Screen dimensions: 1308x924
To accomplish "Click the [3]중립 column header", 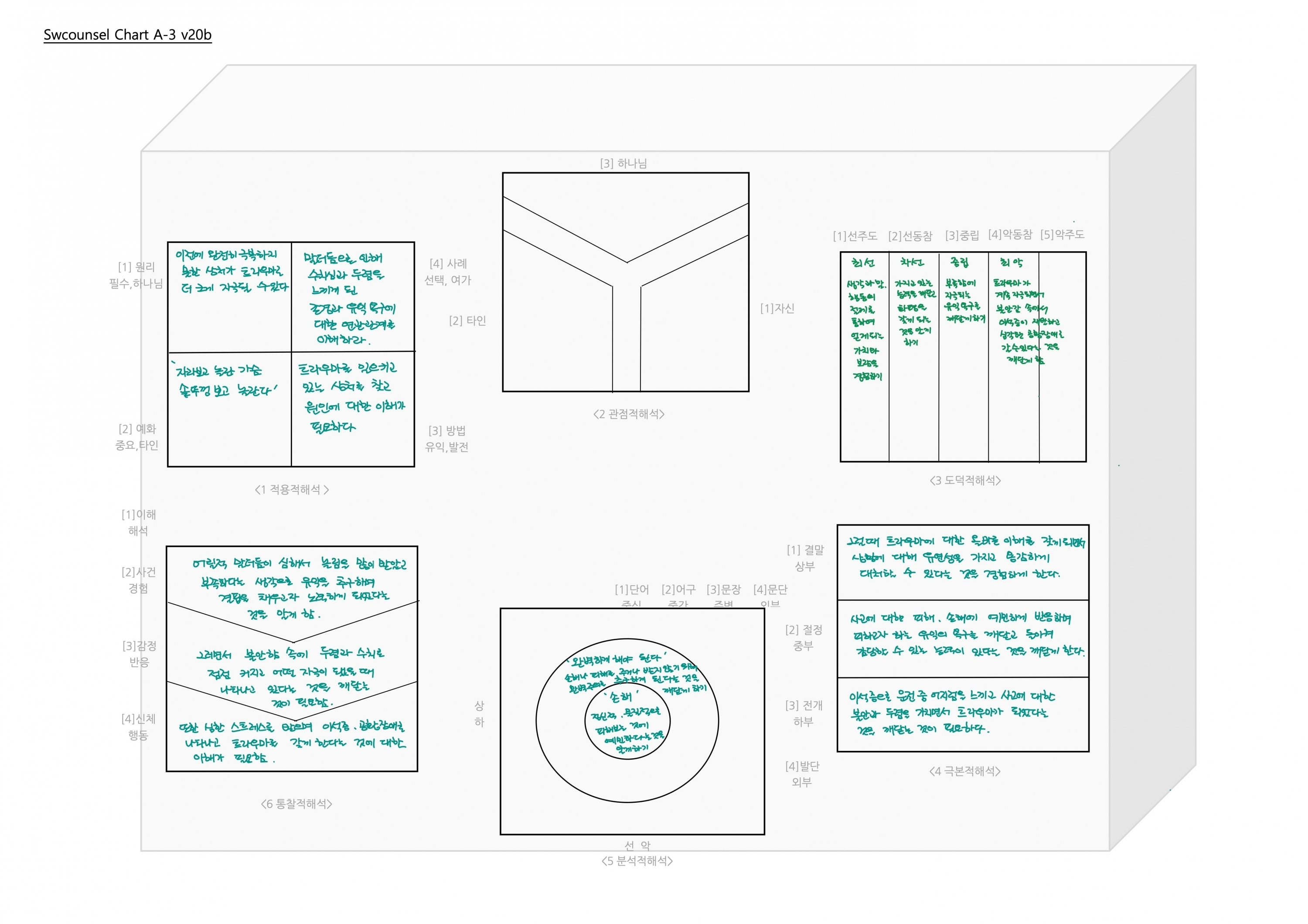I will coord(962,235).
